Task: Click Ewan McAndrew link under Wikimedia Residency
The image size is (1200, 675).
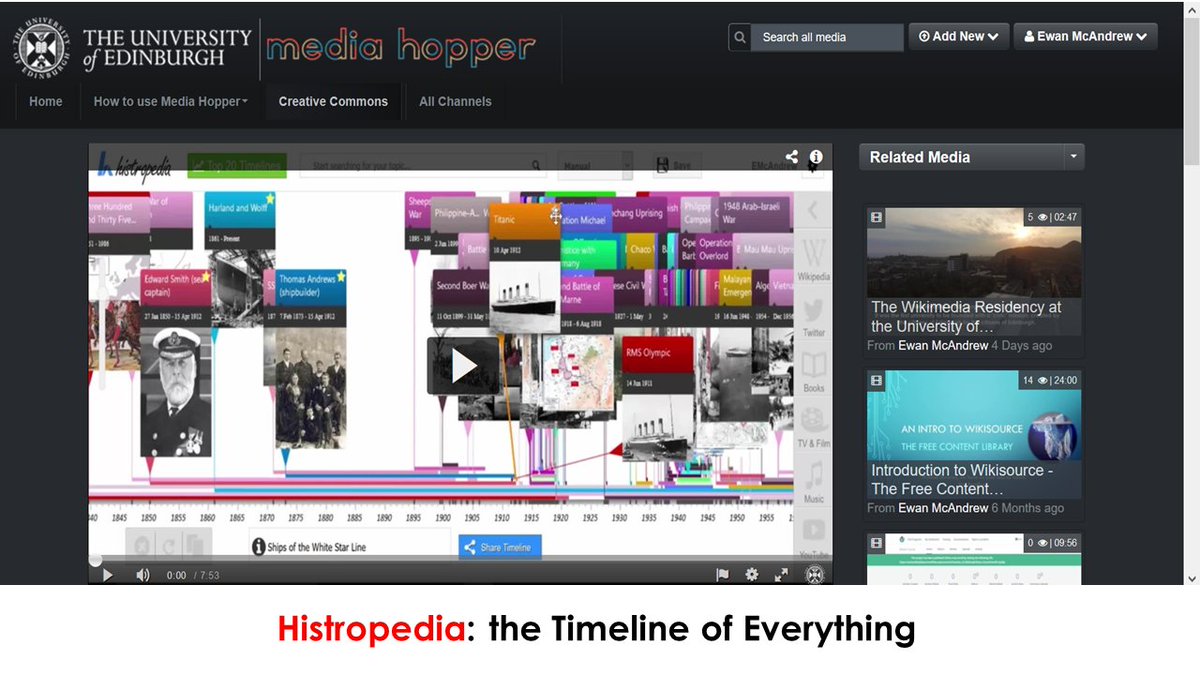Action: coord(943,345)
